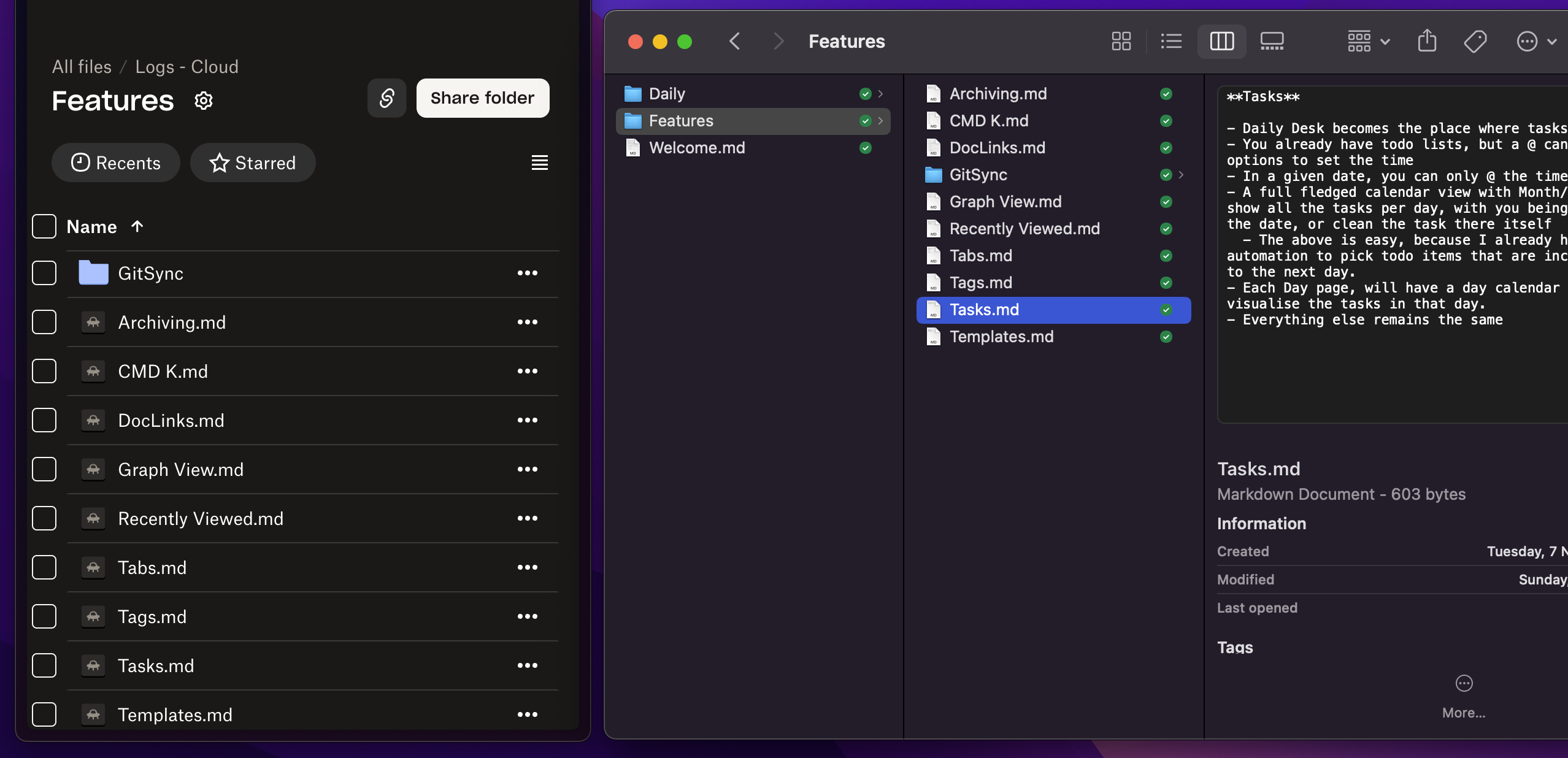Open the More actions circle menu
Viewport: 1568px width, 758px height.
[1528, 41]
